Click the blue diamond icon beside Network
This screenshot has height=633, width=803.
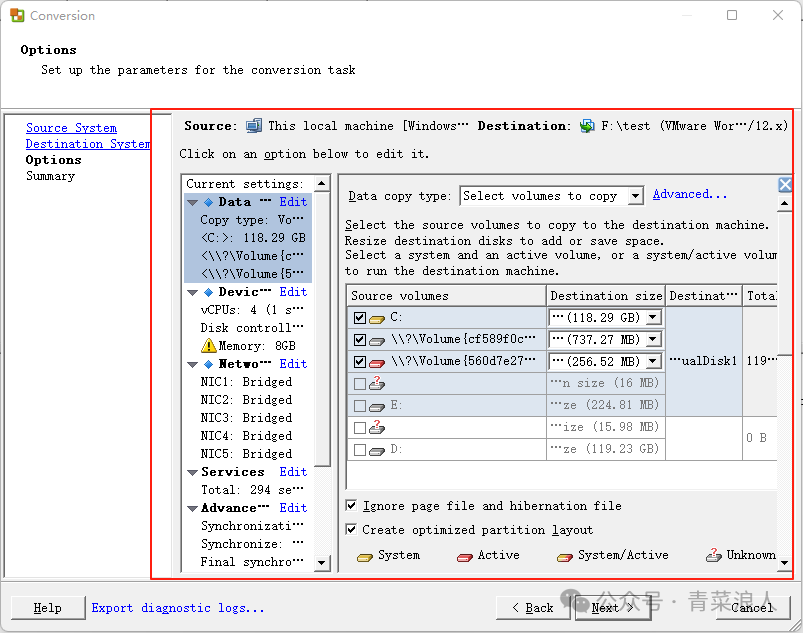pos(208,364)
